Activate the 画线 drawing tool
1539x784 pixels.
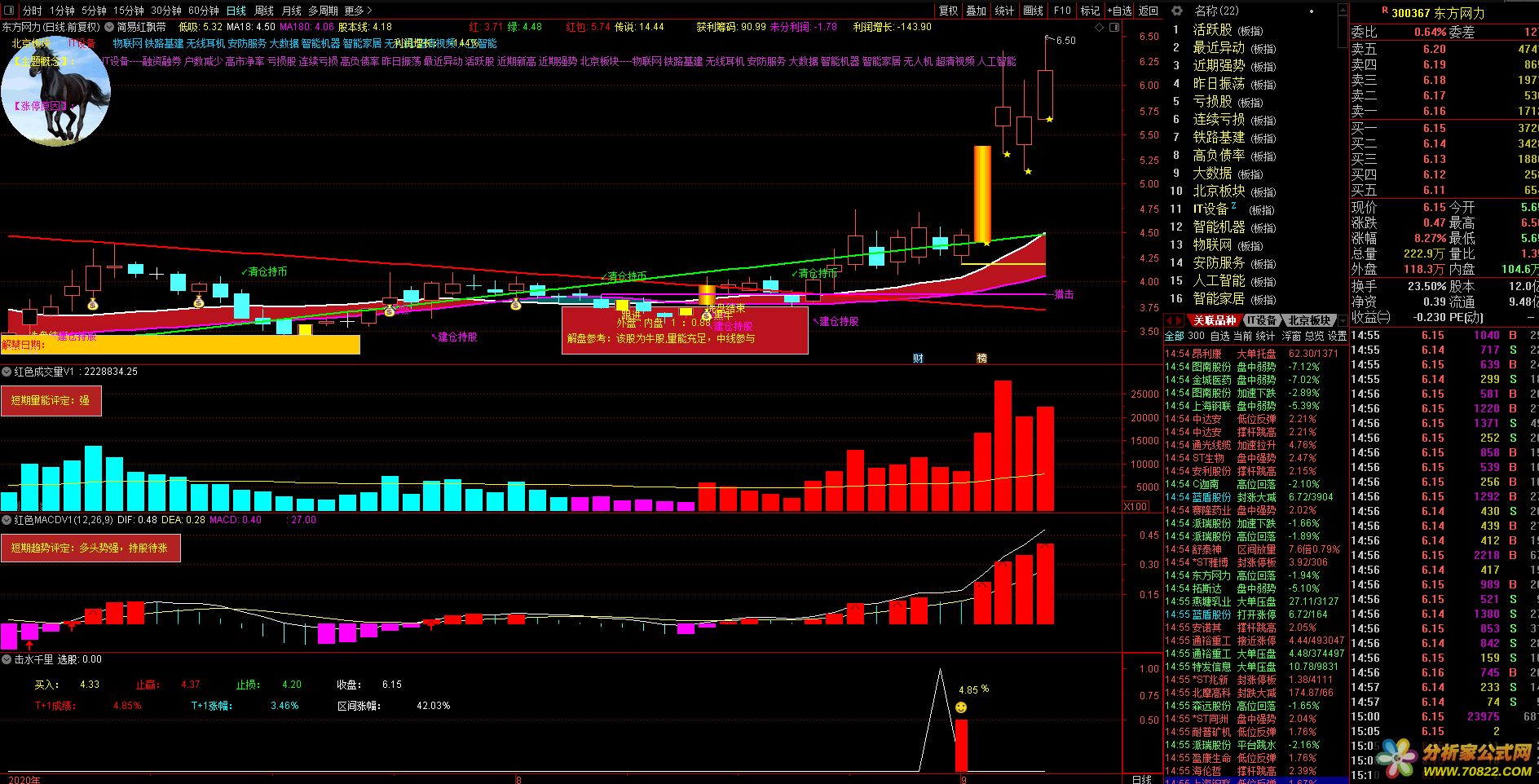[1033, 11]
